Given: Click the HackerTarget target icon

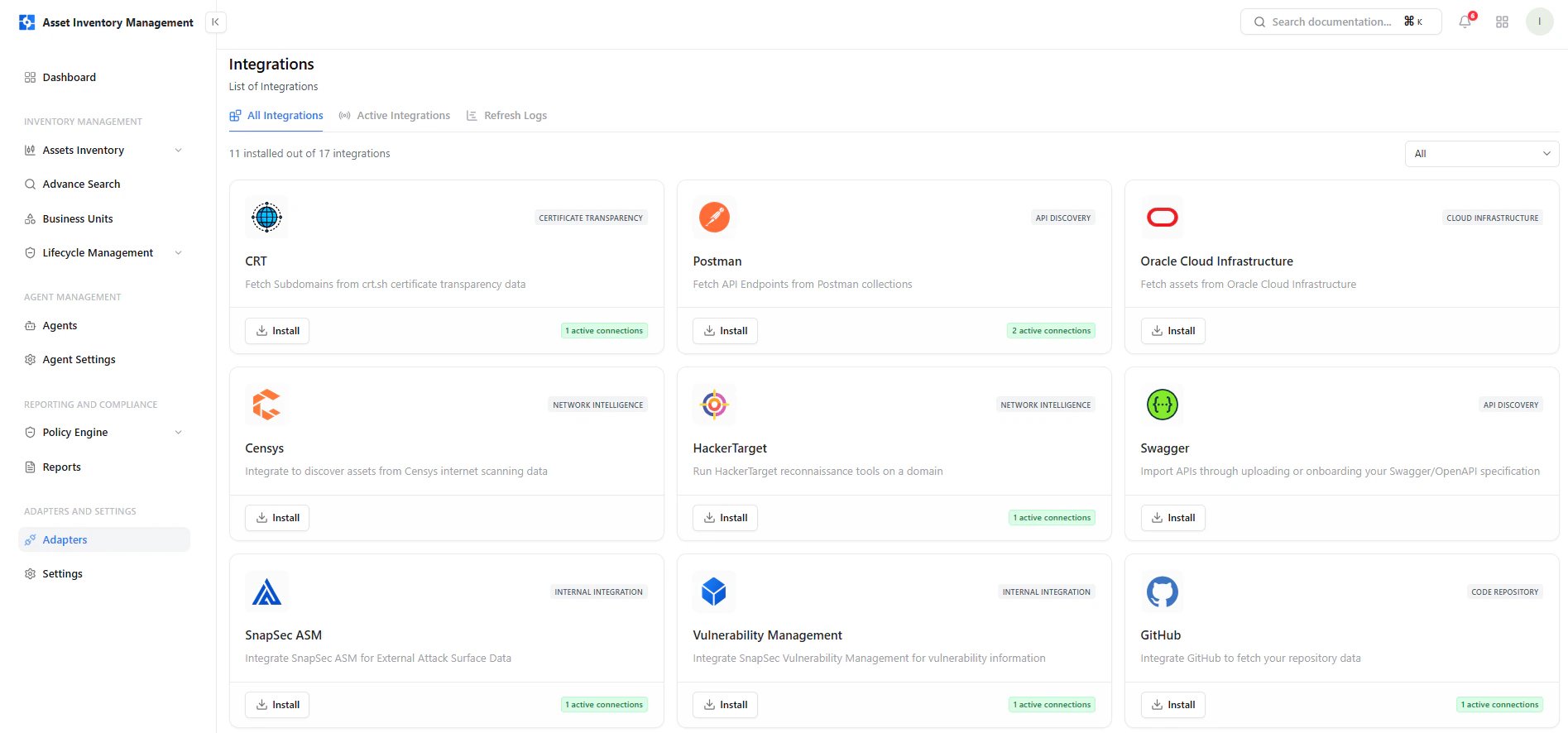Looking at the screenshot, I should (714, 405).
